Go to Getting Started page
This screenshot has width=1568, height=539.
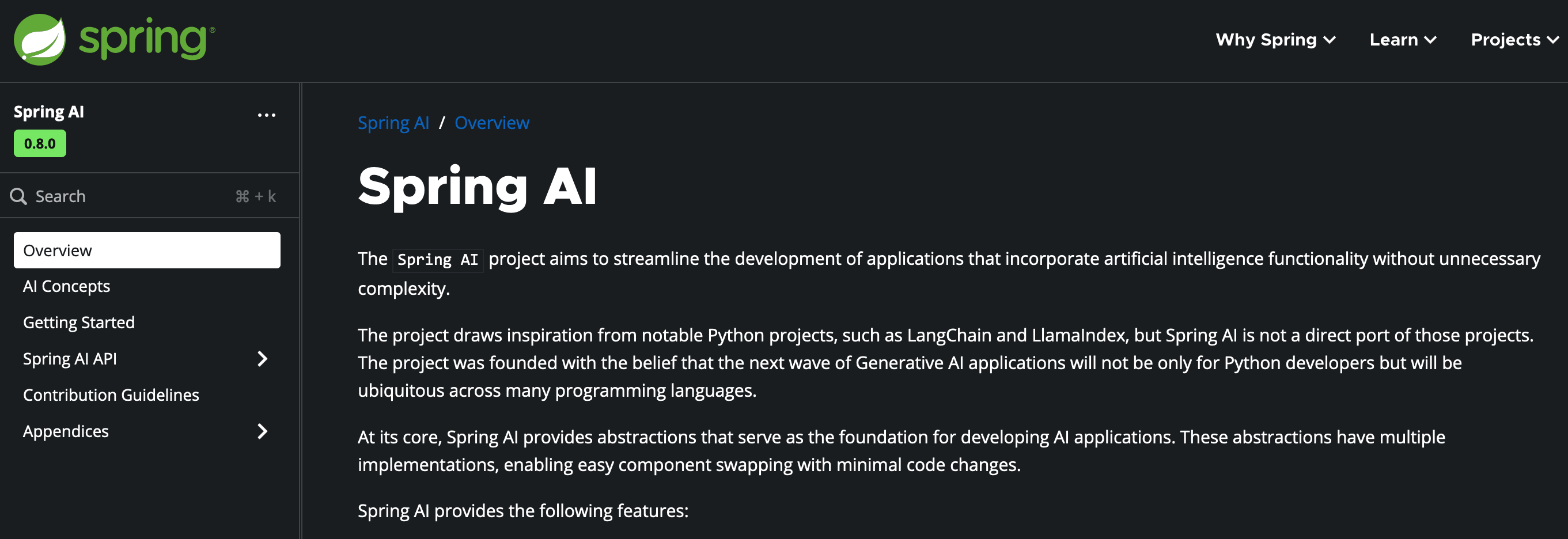tap(79, 322)
